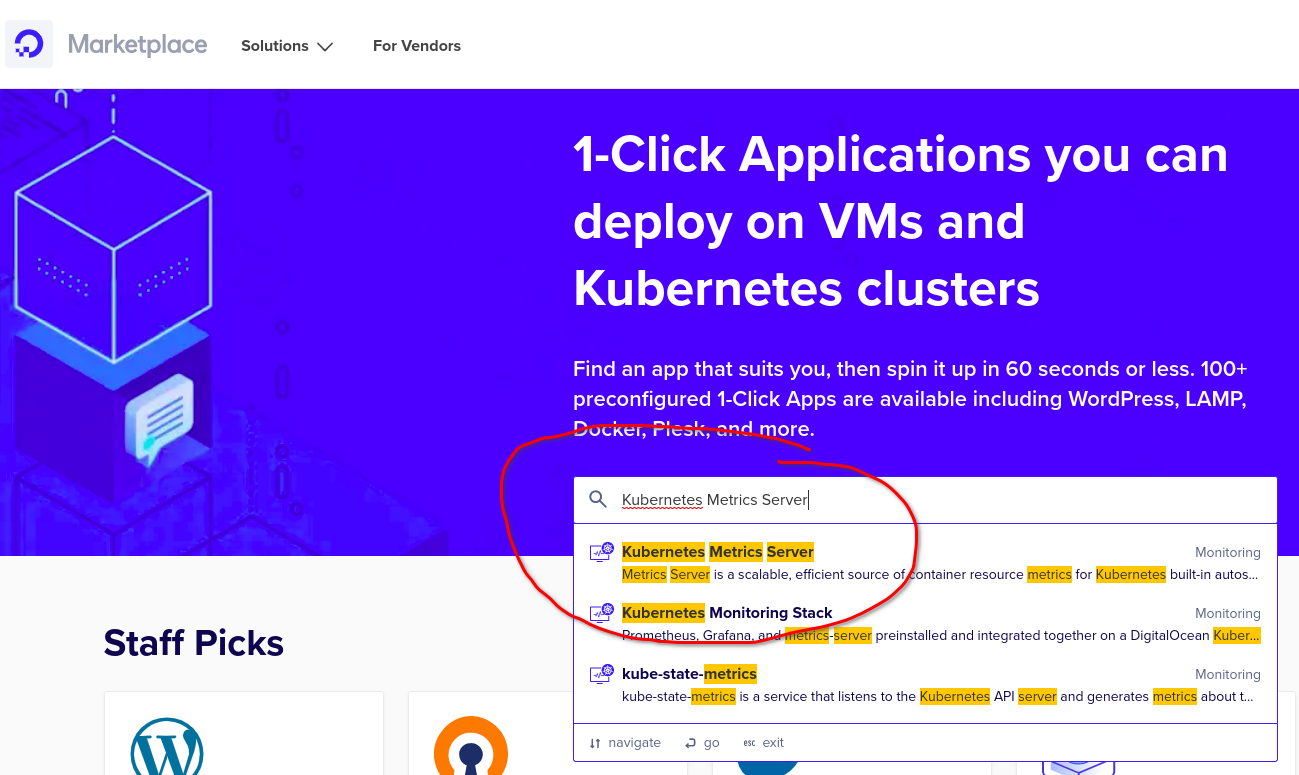Screen dimensions: 1299x775
Task: Click the Prometheus, Grafana description text
Action: point(941,636)
